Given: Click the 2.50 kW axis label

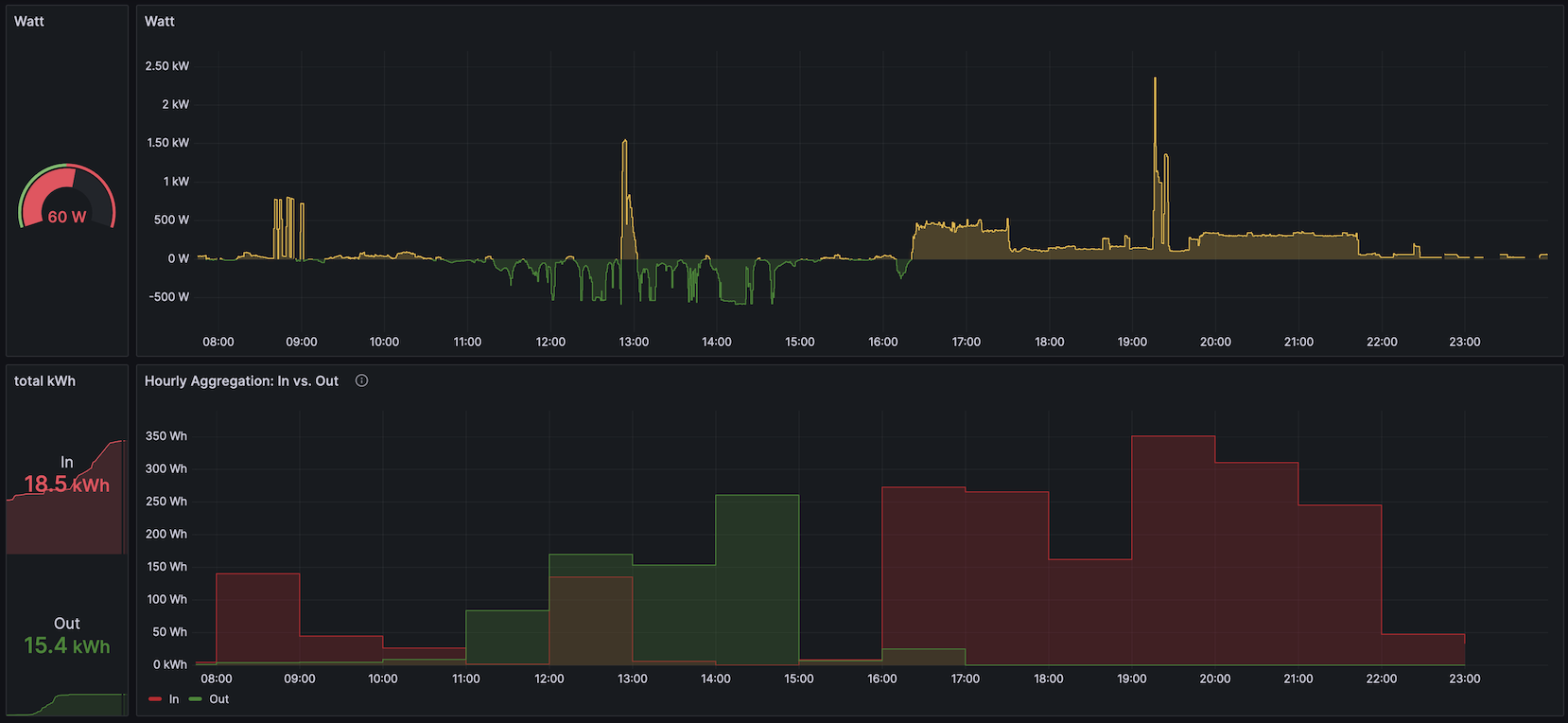Looking at the screenshot, I should tap(167, 66).
